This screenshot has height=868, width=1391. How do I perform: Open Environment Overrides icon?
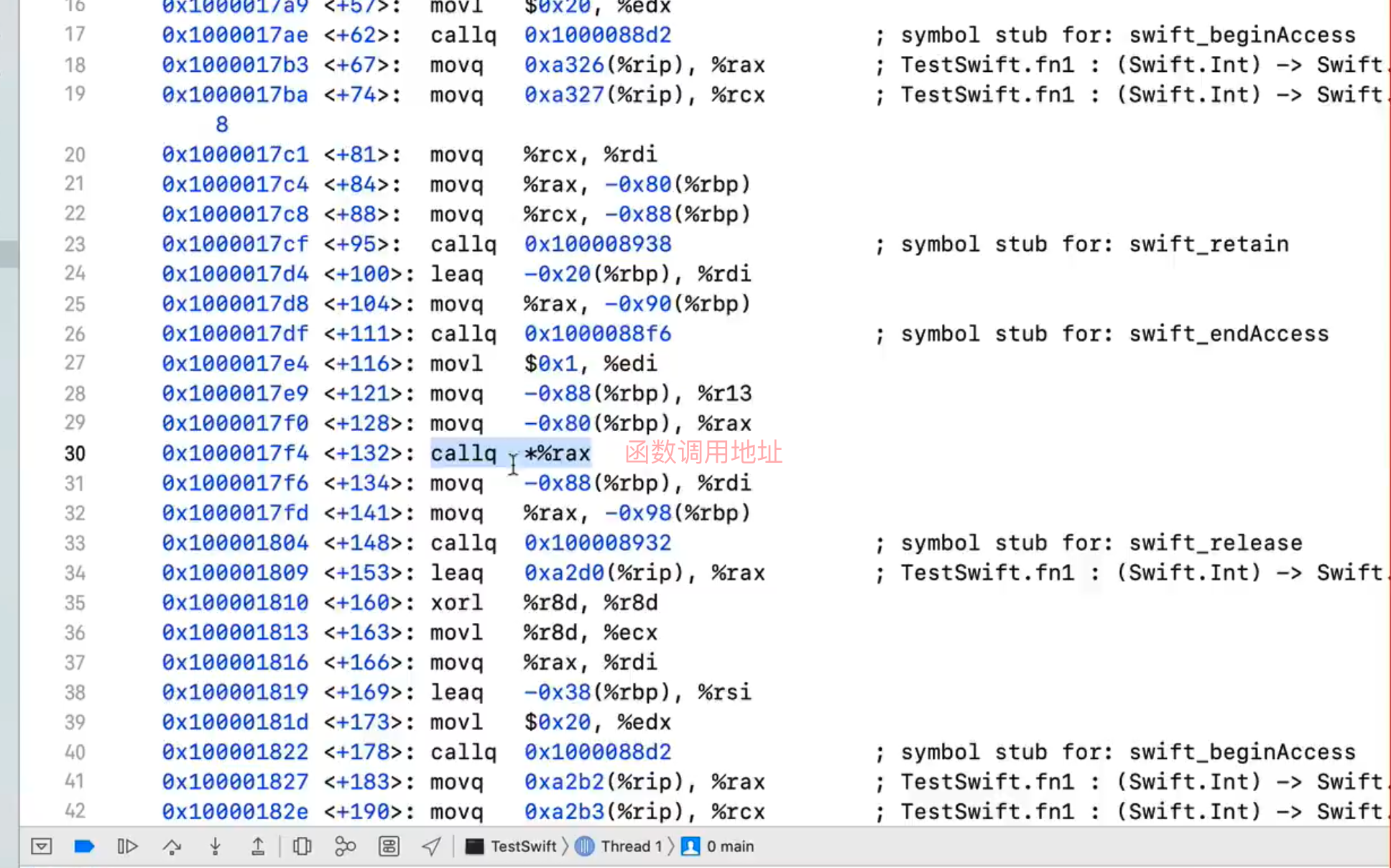point(389,846)
